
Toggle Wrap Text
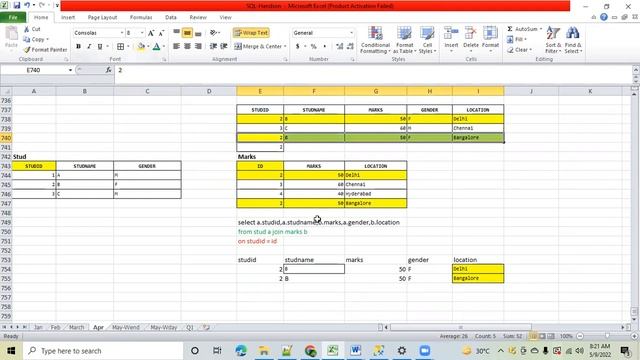(x=251, y=33)
